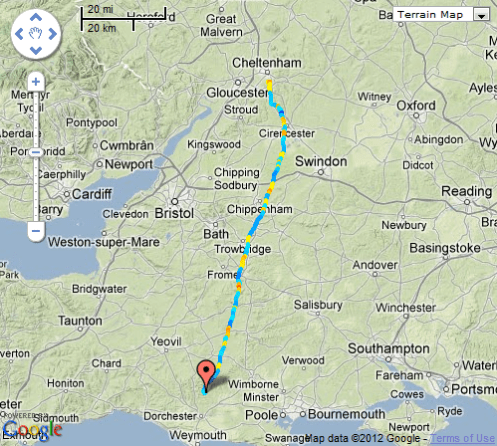Viewport: 497px width, 446px height.
Task: Click the hand icon in pan control
Action: pos(36,34)
